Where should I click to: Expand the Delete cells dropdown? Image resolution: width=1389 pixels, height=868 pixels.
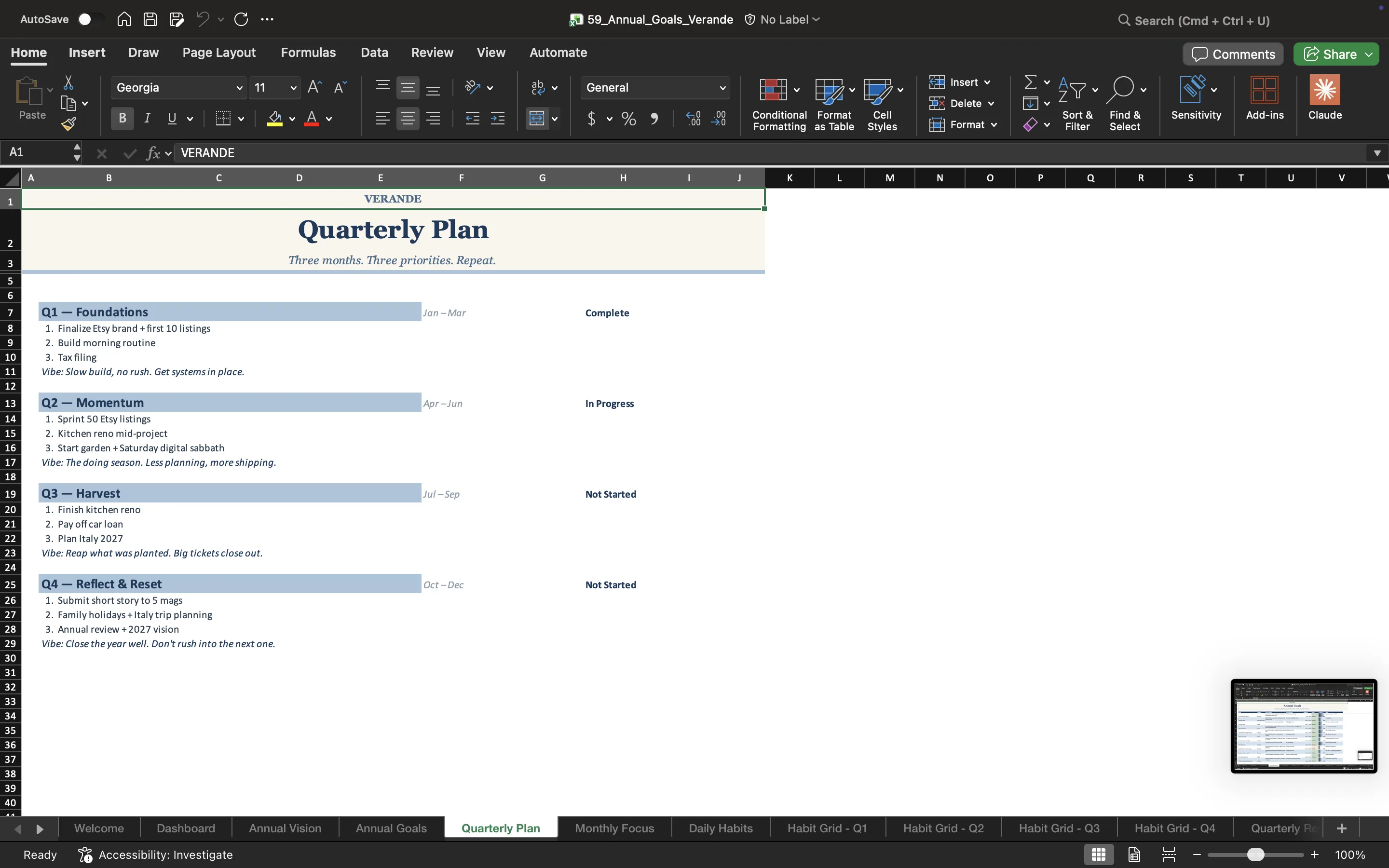coord(991,103)
